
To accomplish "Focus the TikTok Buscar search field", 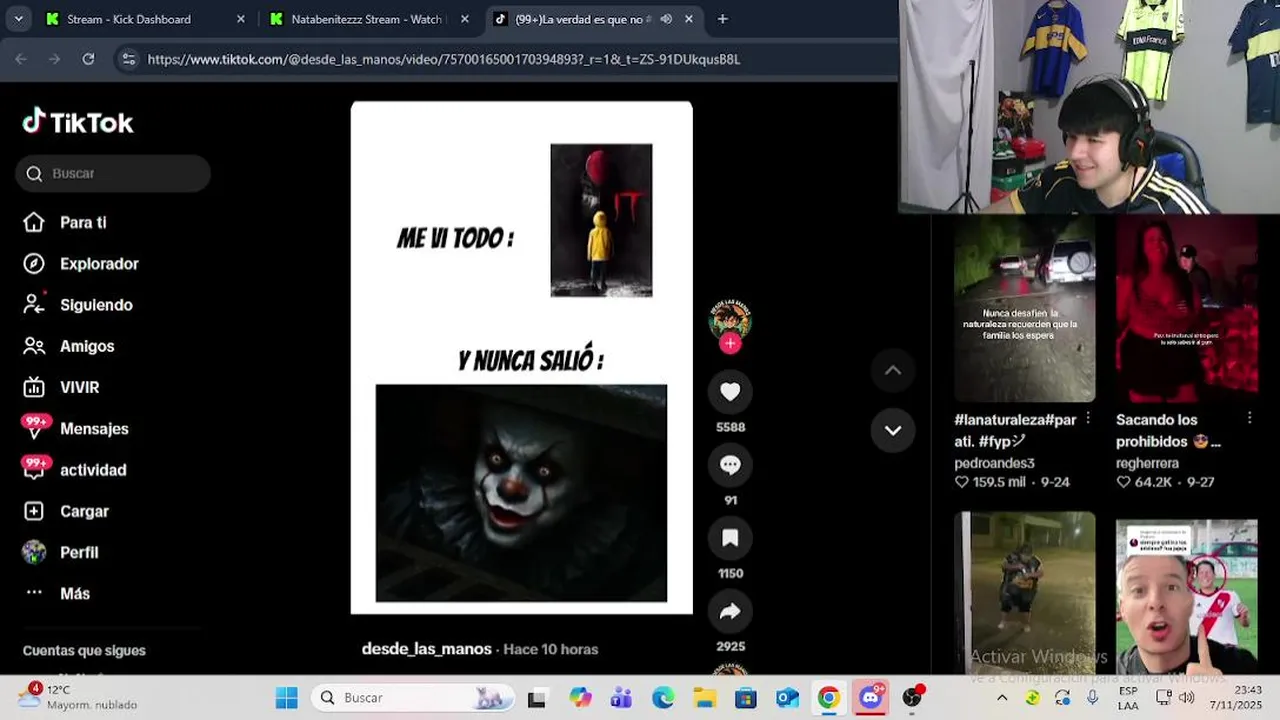I will (x=113, y=173).
